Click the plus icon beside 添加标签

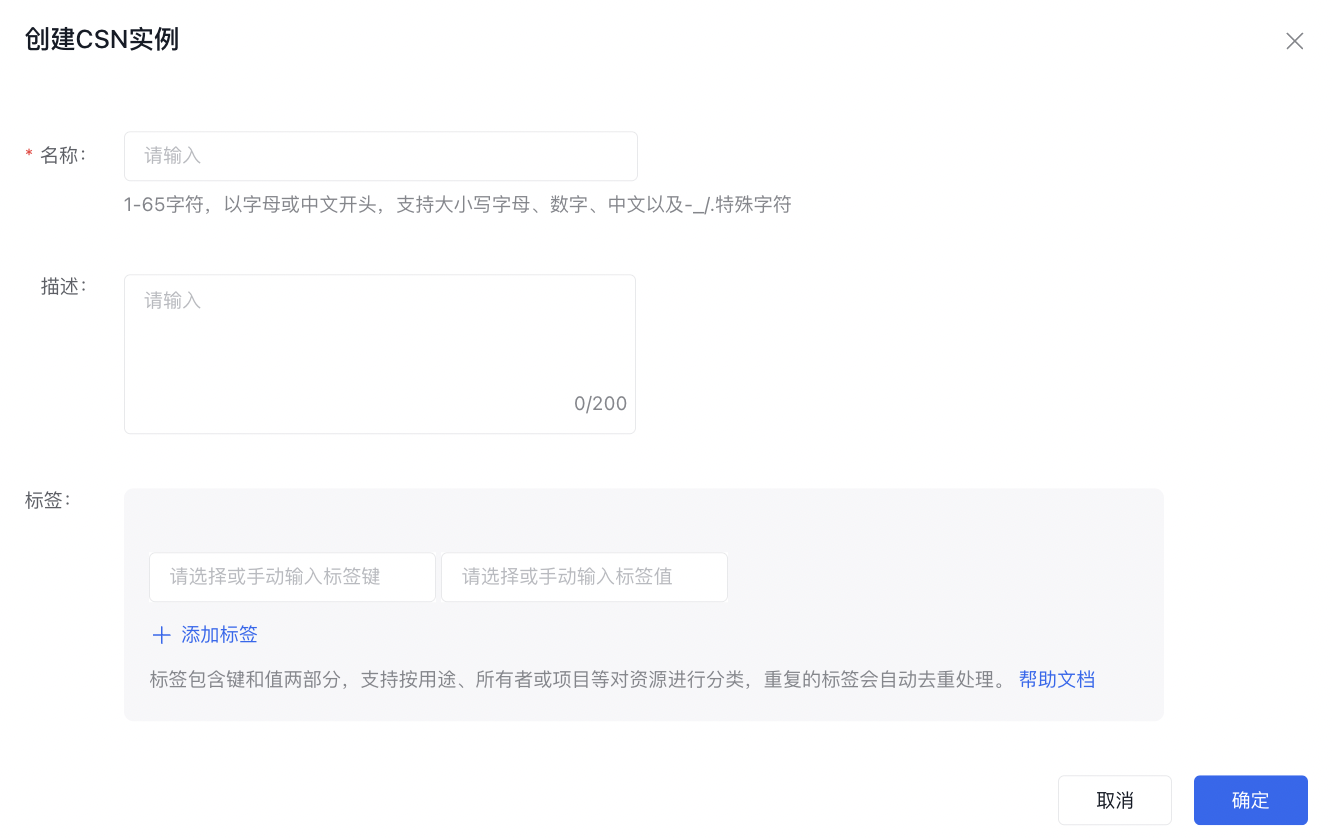pos(161,635)
